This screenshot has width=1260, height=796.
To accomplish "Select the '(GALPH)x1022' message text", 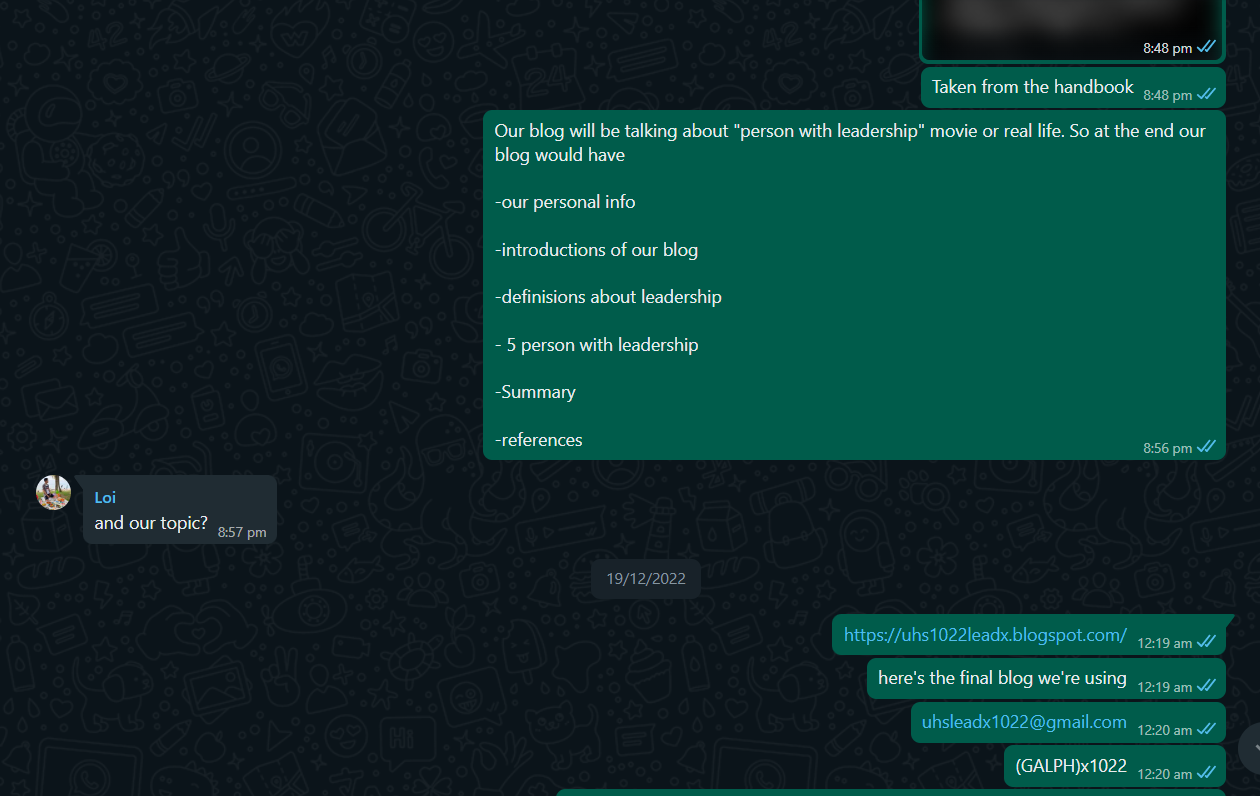I will coord(1071,766).
